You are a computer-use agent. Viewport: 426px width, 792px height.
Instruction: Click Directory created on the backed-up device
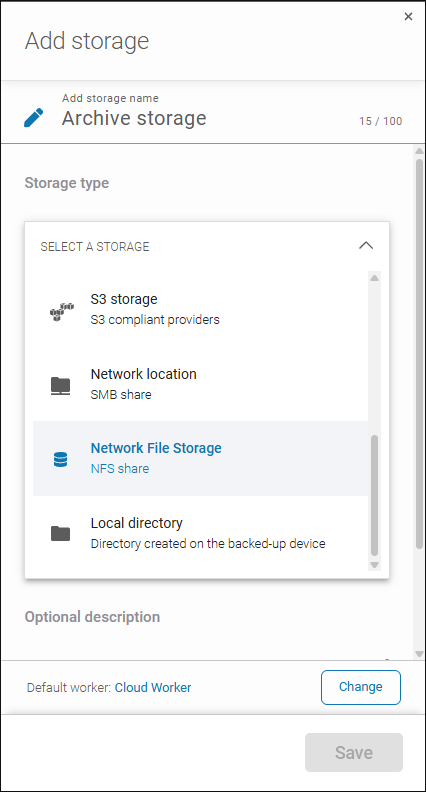[208, 543]
